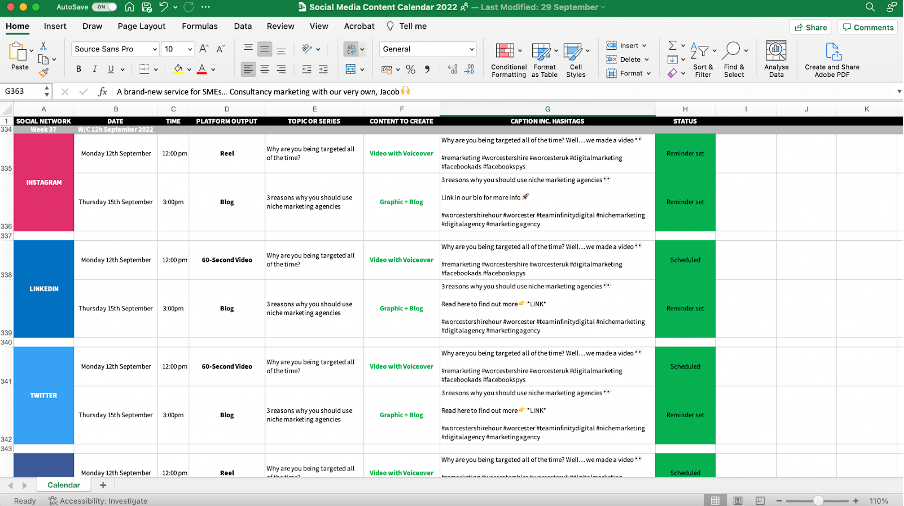Open the Formulas ribbon tab
The width and height of the screenshot is (904, 506).
(x=199, y=26)
